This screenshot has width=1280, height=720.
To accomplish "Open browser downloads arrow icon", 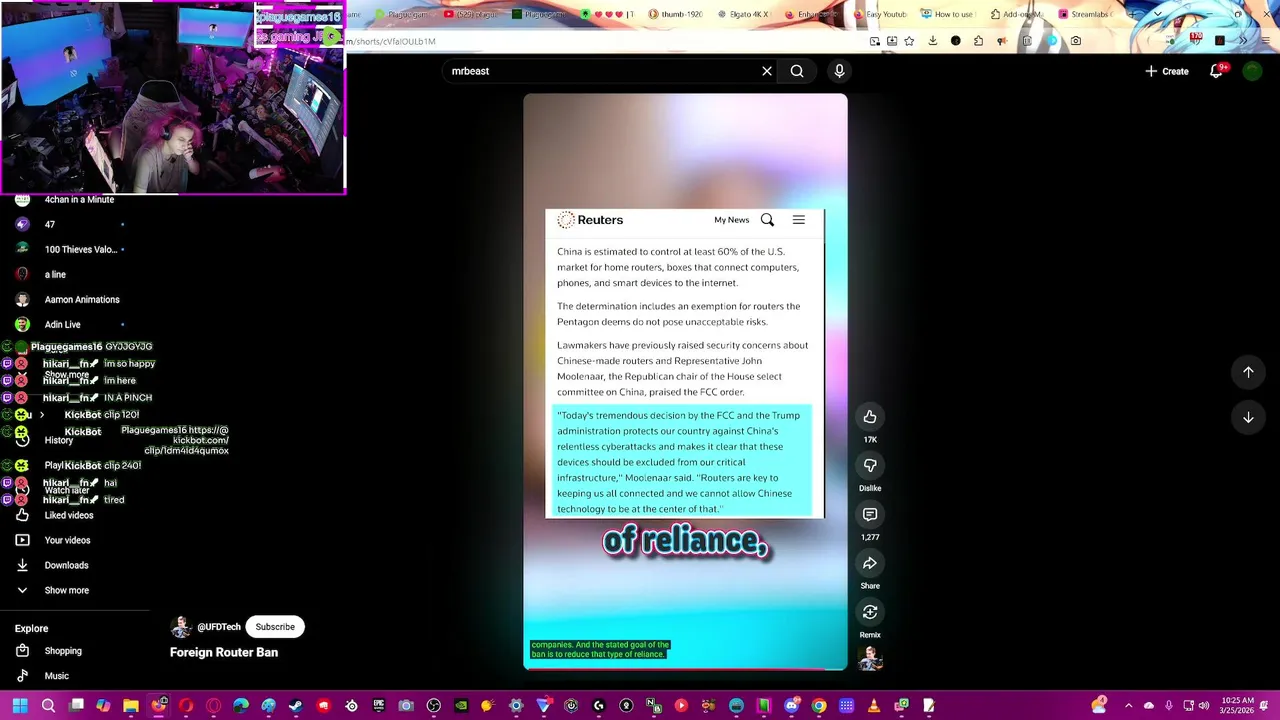I will click(x=932, y=41).
